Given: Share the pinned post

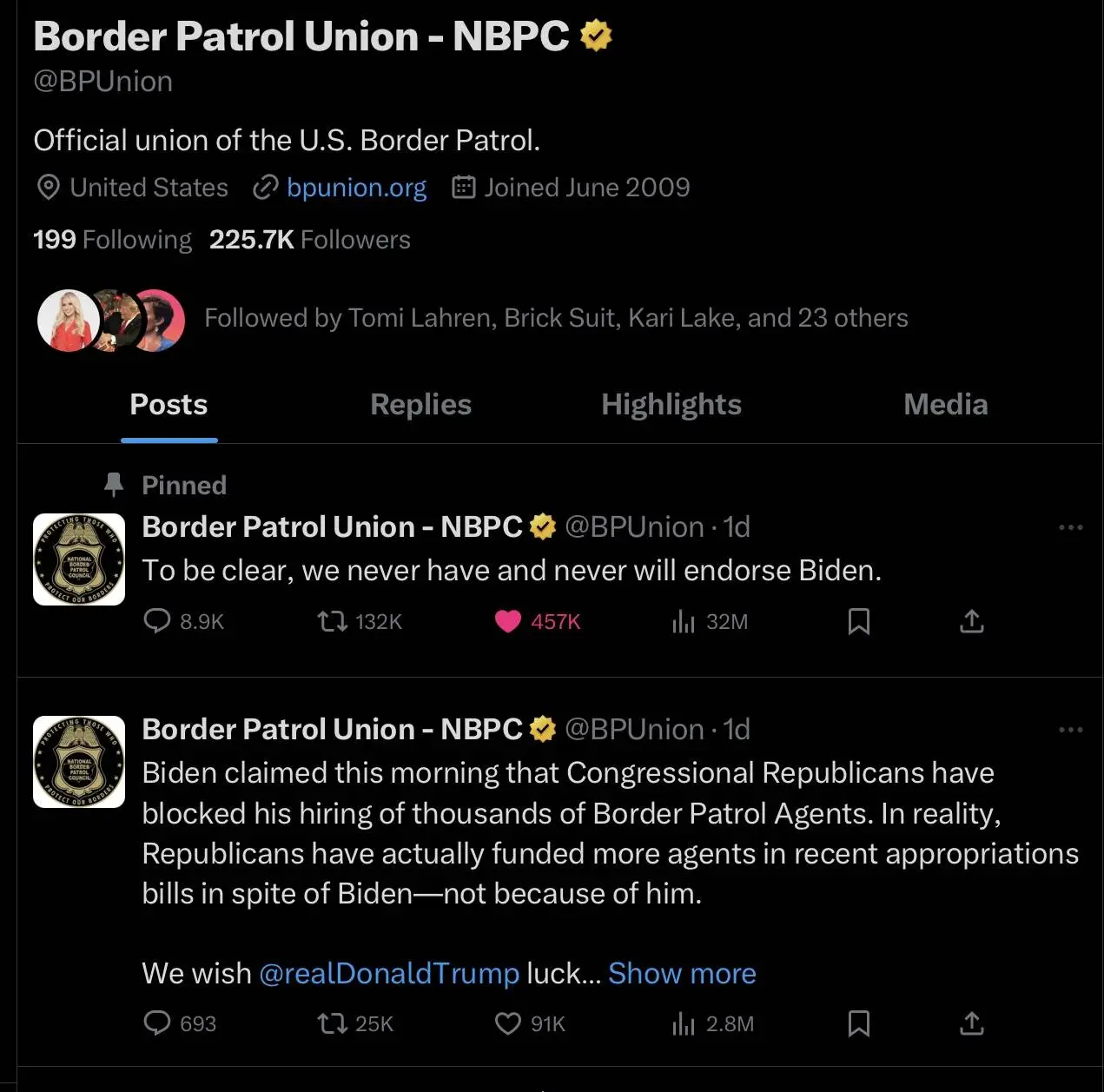Looking at the screenshot, I should click(971, 621).
